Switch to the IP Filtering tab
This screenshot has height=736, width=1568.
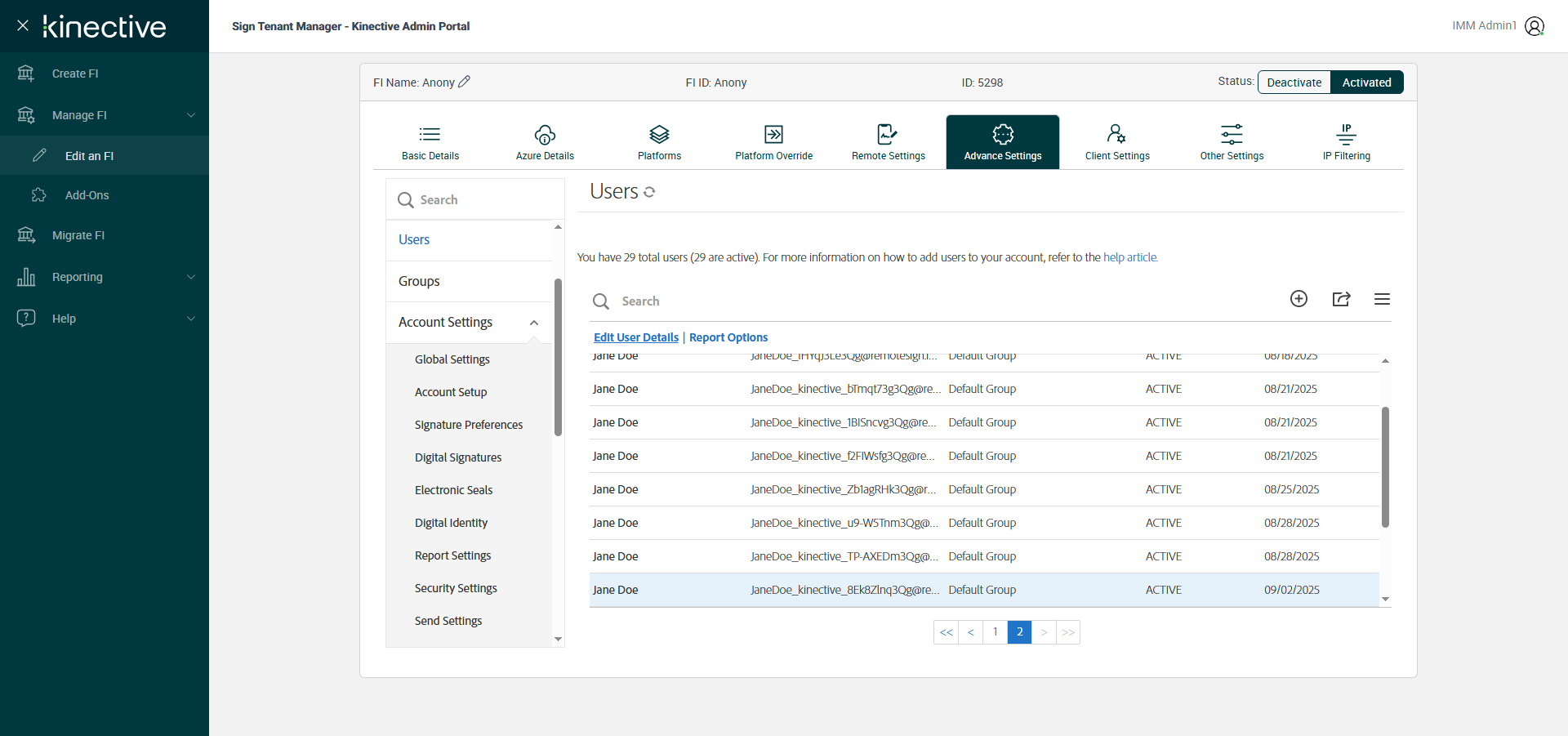tap(1346, 142)
